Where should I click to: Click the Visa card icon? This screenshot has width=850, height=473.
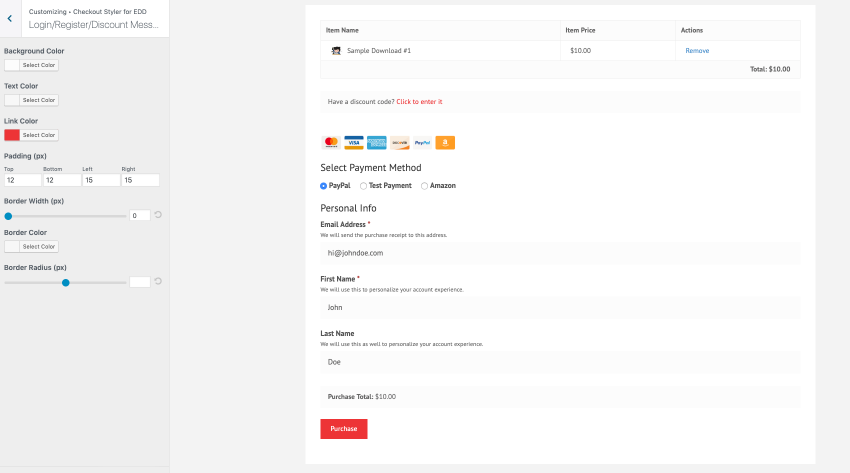(x=354, y=142)
